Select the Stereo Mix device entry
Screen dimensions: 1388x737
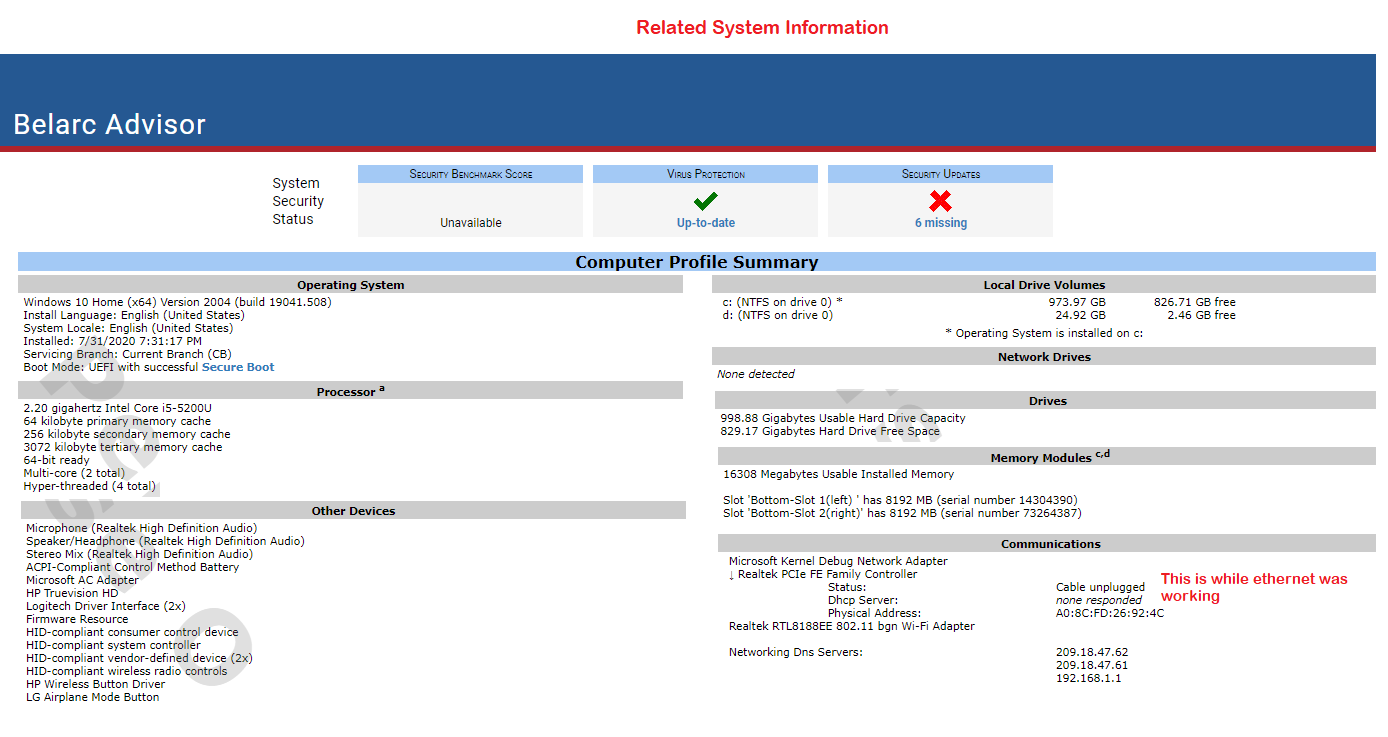click(x=139, y=554)
